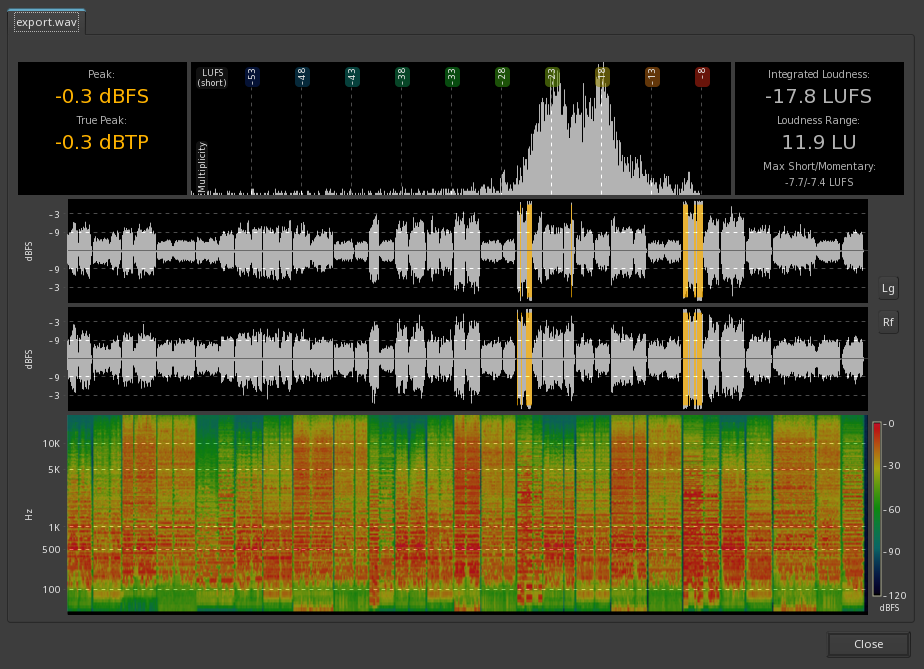This screenshot has width=924, height=669.
Task: Click the -43 LUFS histogram marker
Action: coord(352,76)
